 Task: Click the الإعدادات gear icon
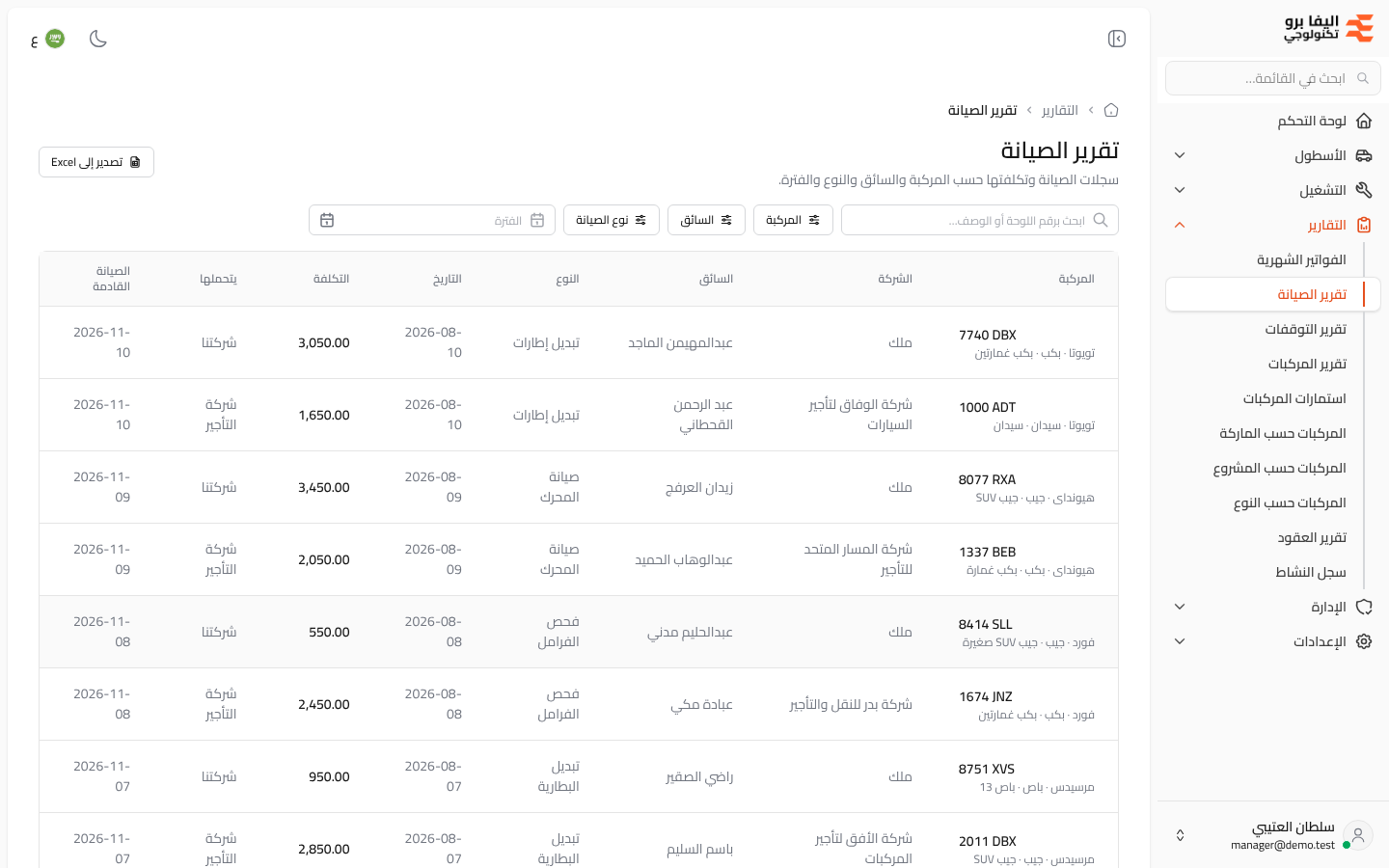1364,641
